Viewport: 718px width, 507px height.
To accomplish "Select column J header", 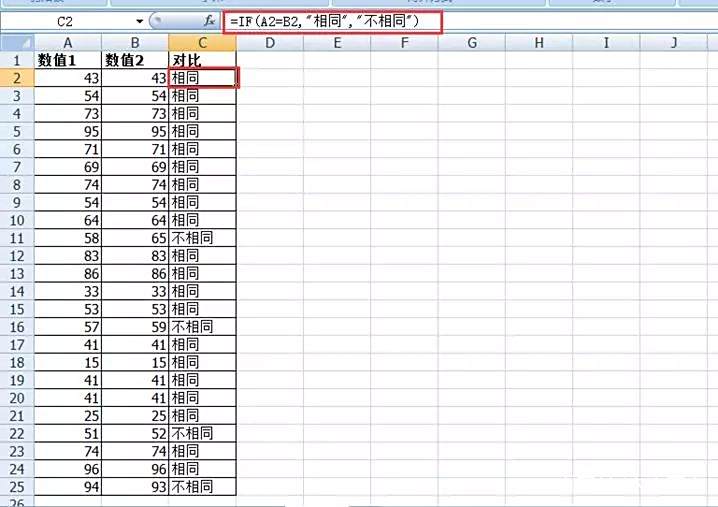I will [674, 43].
